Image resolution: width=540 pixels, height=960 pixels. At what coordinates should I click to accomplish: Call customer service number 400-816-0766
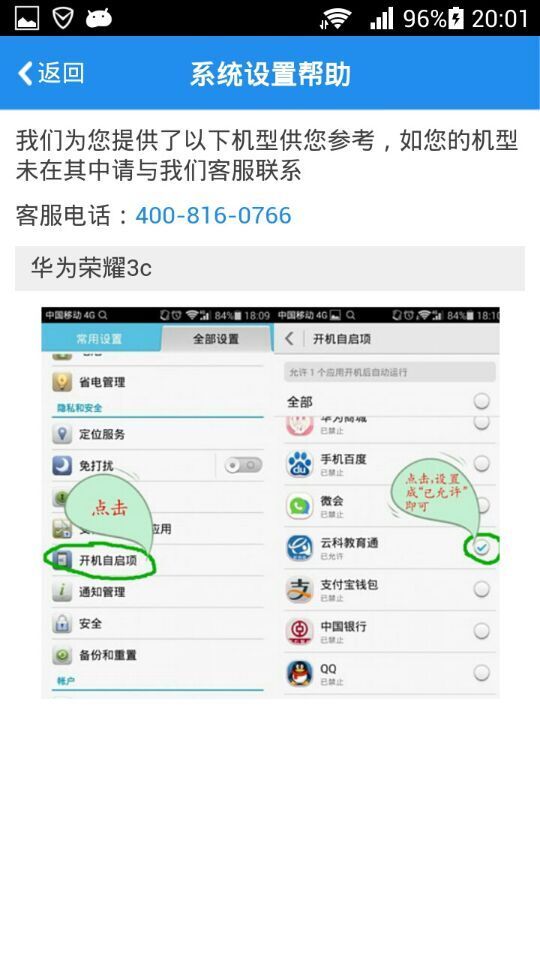click(213, 216)
